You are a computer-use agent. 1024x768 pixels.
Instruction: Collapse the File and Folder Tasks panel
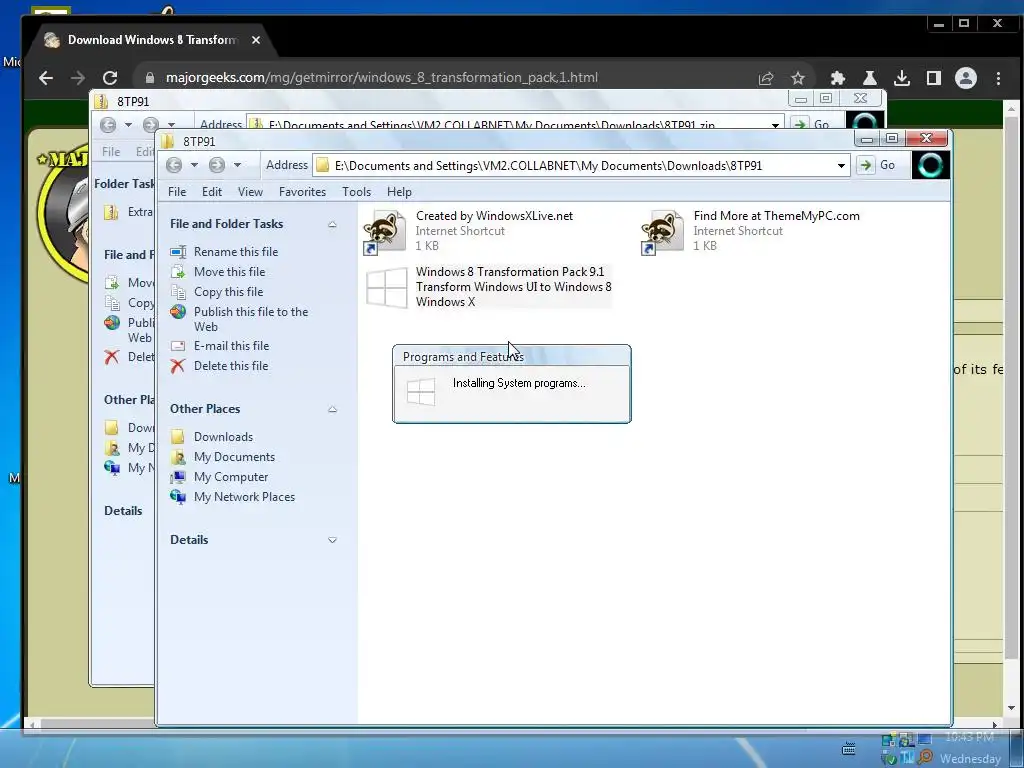tap(332, 224)
